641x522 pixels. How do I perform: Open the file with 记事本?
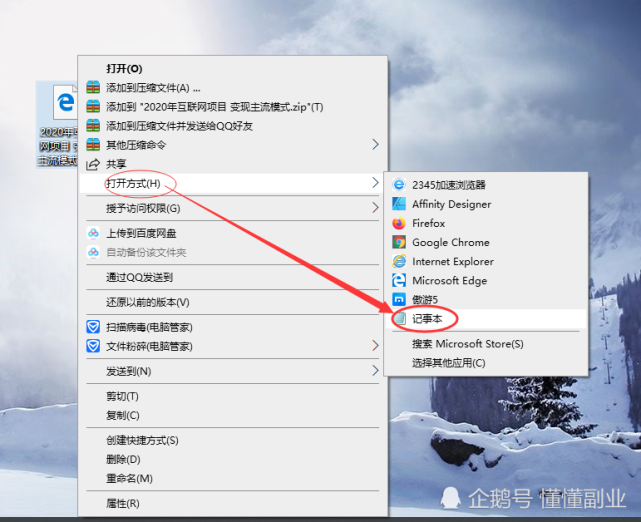tap(486, 319)
